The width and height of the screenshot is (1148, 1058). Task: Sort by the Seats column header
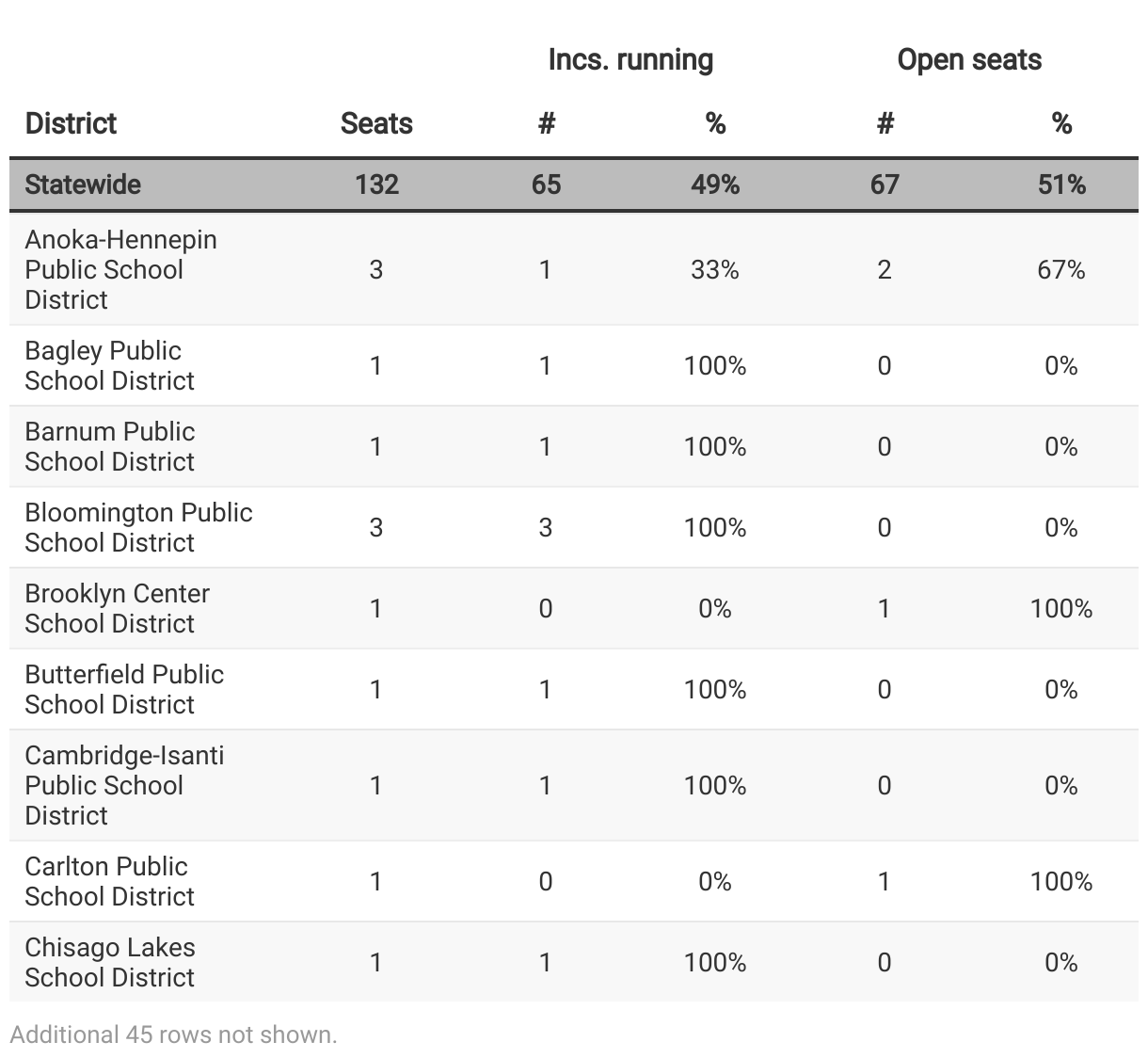[376, 123]
